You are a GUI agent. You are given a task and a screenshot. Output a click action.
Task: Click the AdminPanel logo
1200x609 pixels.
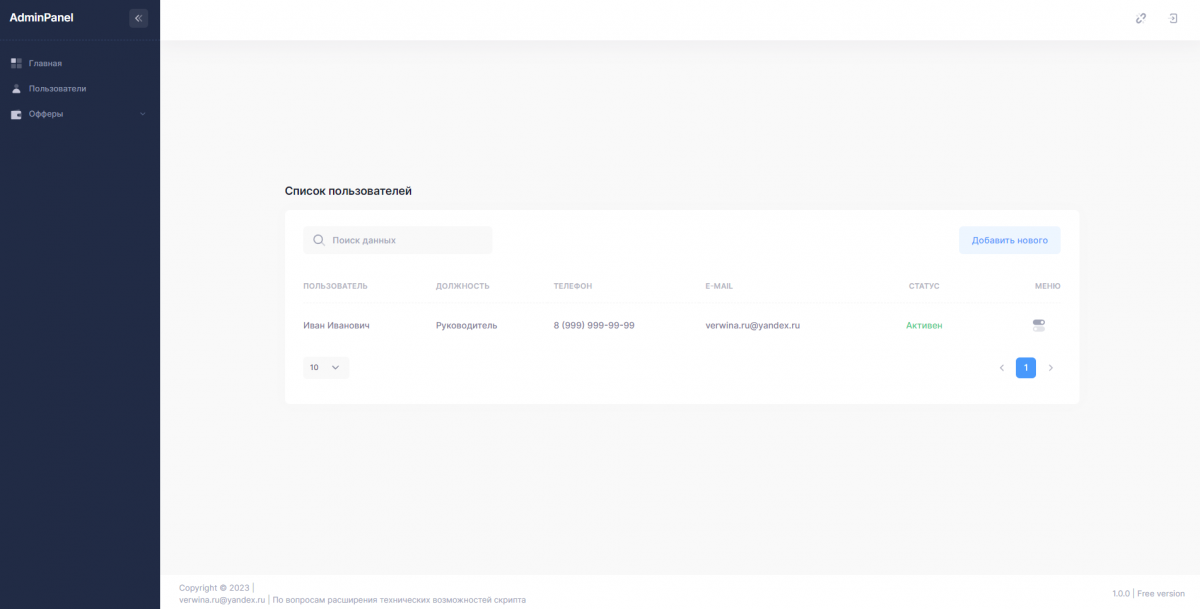[x=41, y=18]
